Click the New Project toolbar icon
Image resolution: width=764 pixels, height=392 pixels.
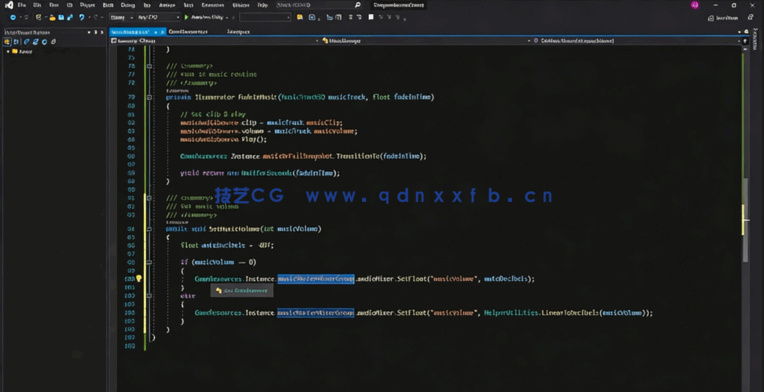pyautogui.click(x=38, y=17)
